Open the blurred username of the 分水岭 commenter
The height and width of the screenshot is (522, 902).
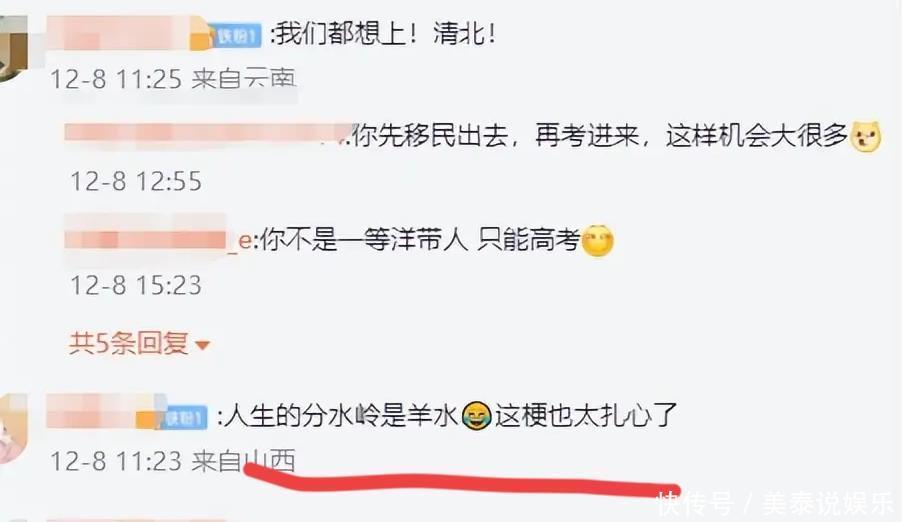[x=105, y=410]
